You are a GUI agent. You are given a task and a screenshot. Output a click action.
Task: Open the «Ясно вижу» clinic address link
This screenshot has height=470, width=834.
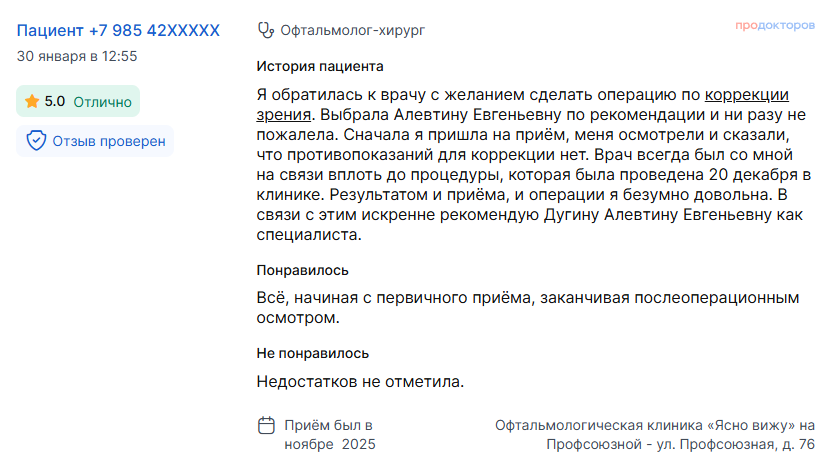655,434
